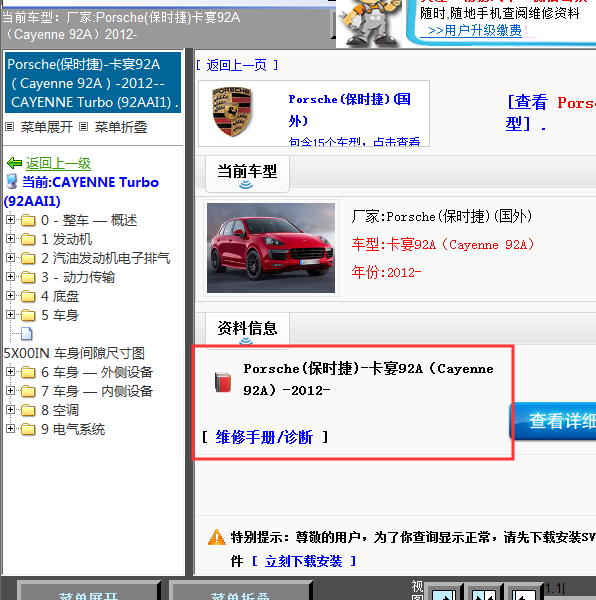The height and width of the screenshot is (600, 596).
Task: Open folder icon for '4 底盘'
Action: 28,297
